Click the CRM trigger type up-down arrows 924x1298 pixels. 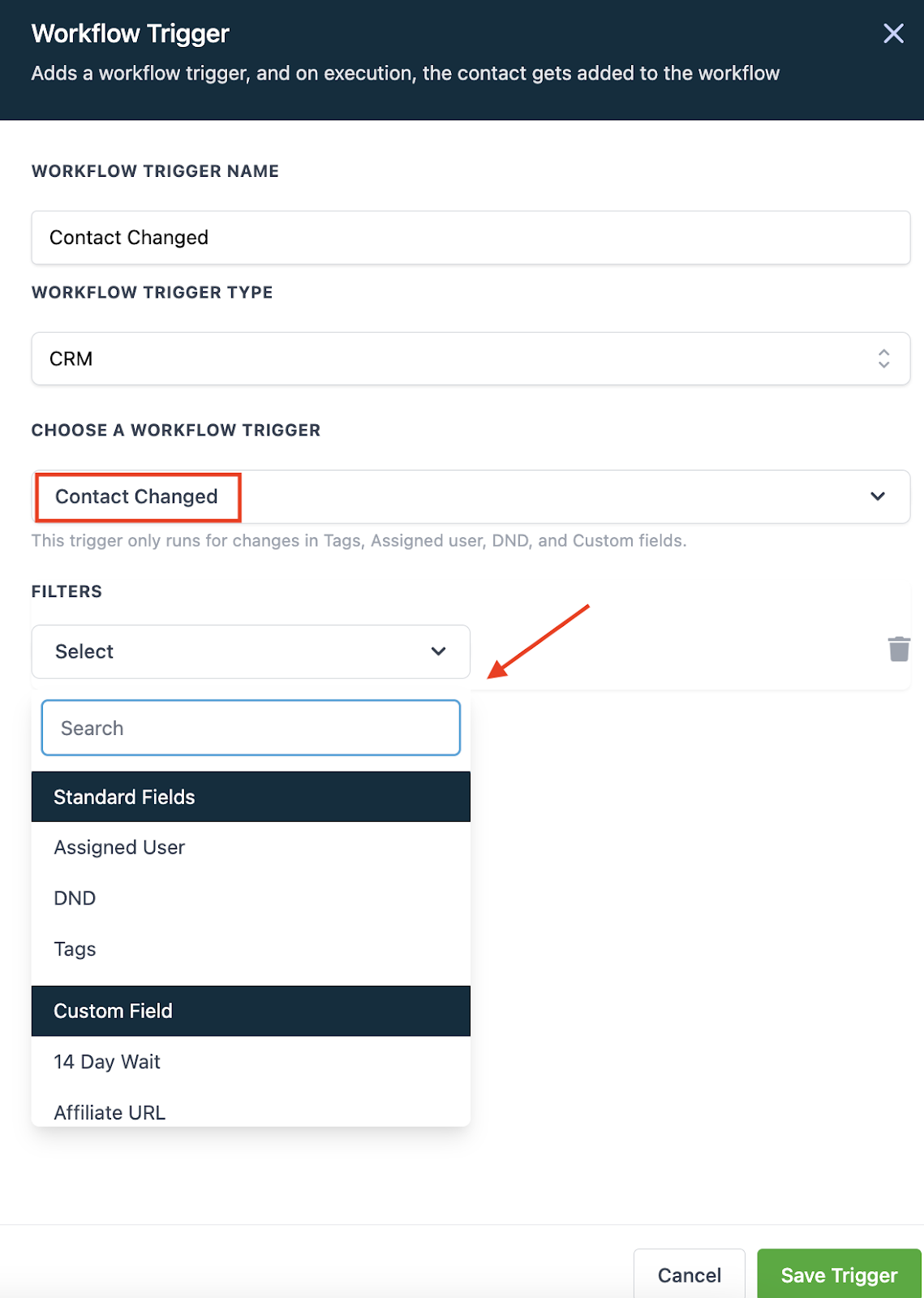pyautogui.click(x=883, y=359)
